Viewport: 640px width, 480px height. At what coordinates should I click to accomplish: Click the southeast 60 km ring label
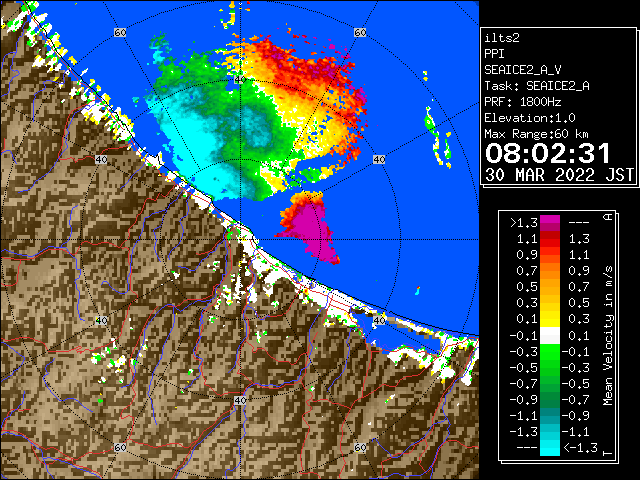[x=360, y=447]
